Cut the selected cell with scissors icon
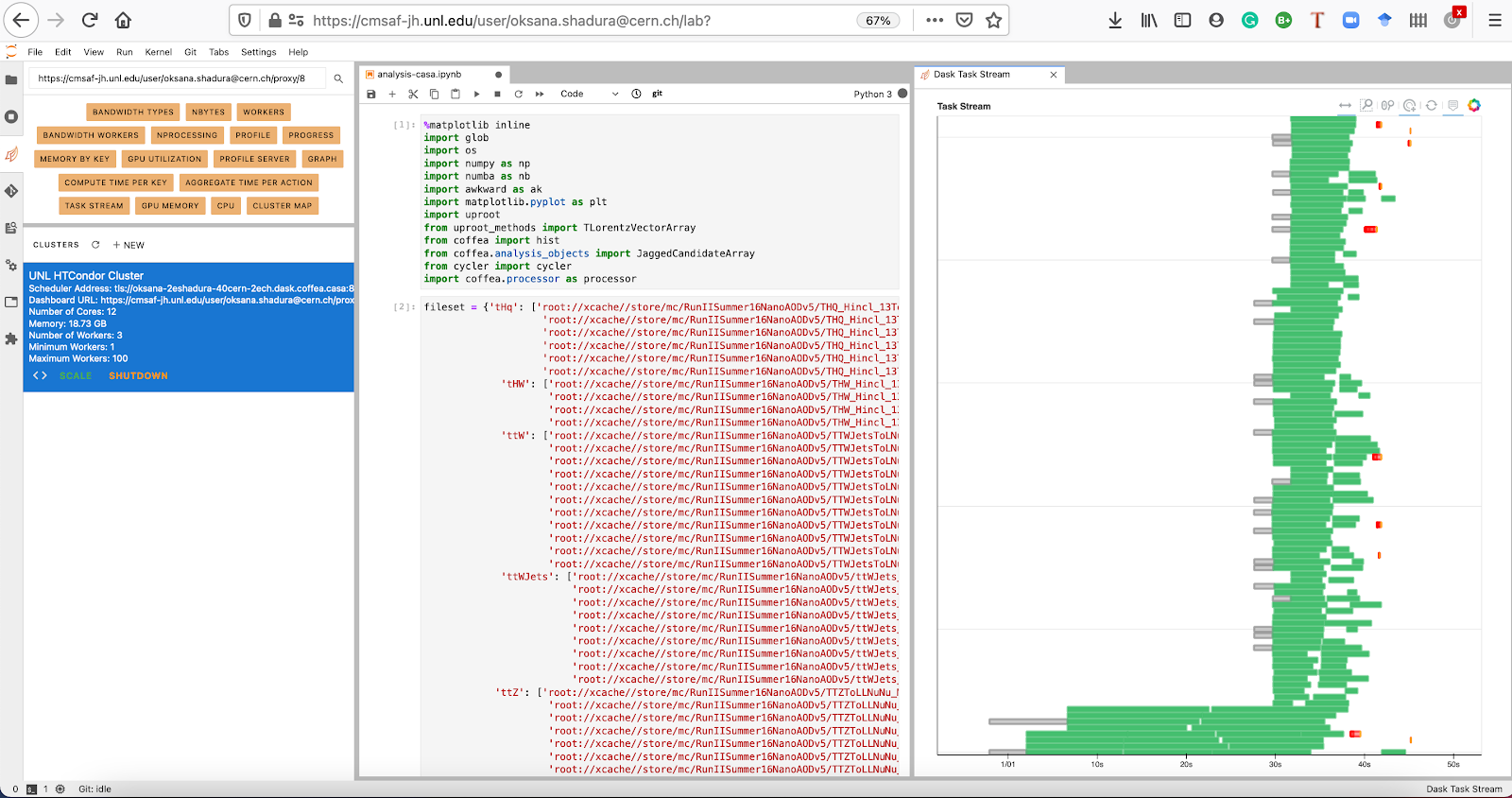 tap(413, 94)
